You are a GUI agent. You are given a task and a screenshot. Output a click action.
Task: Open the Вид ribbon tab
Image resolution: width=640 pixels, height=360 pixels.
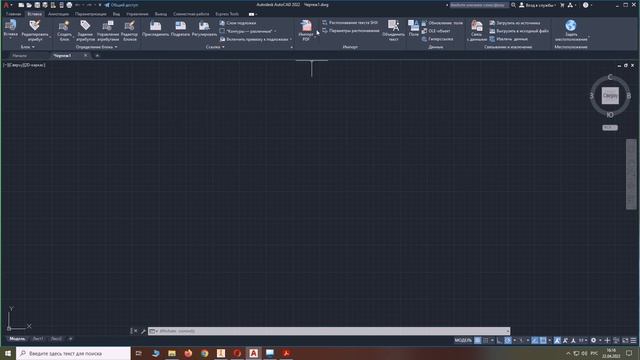pyautogui.click(x=116, y=14)
